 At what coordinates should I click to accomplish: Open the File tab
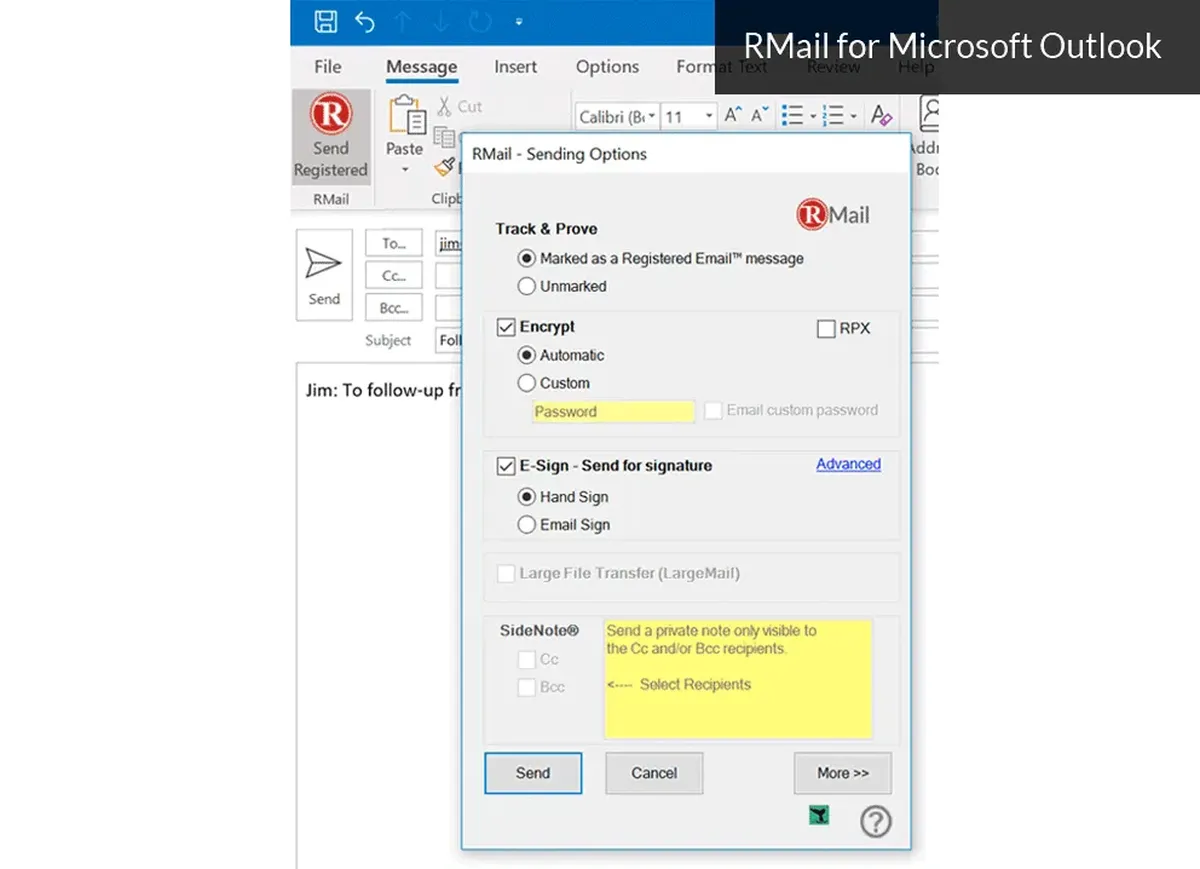(x=327, y=67)
